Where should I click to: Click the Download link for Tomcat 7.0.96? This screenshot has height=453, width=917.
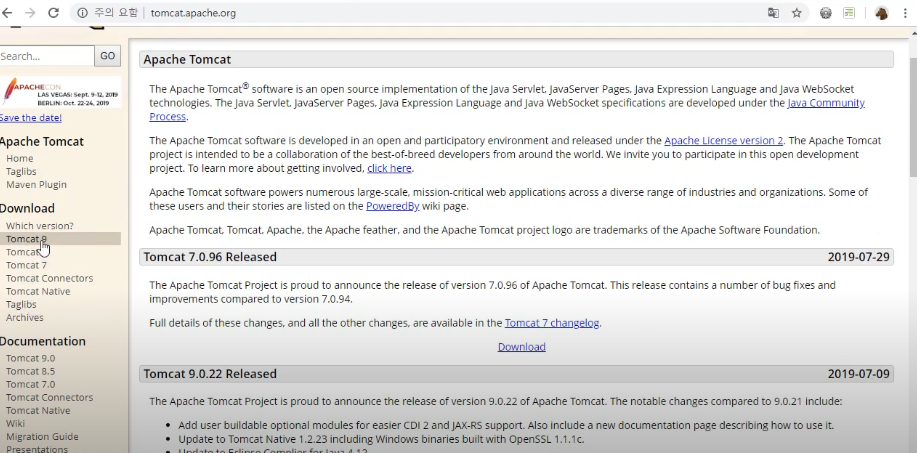coord(522,347)
